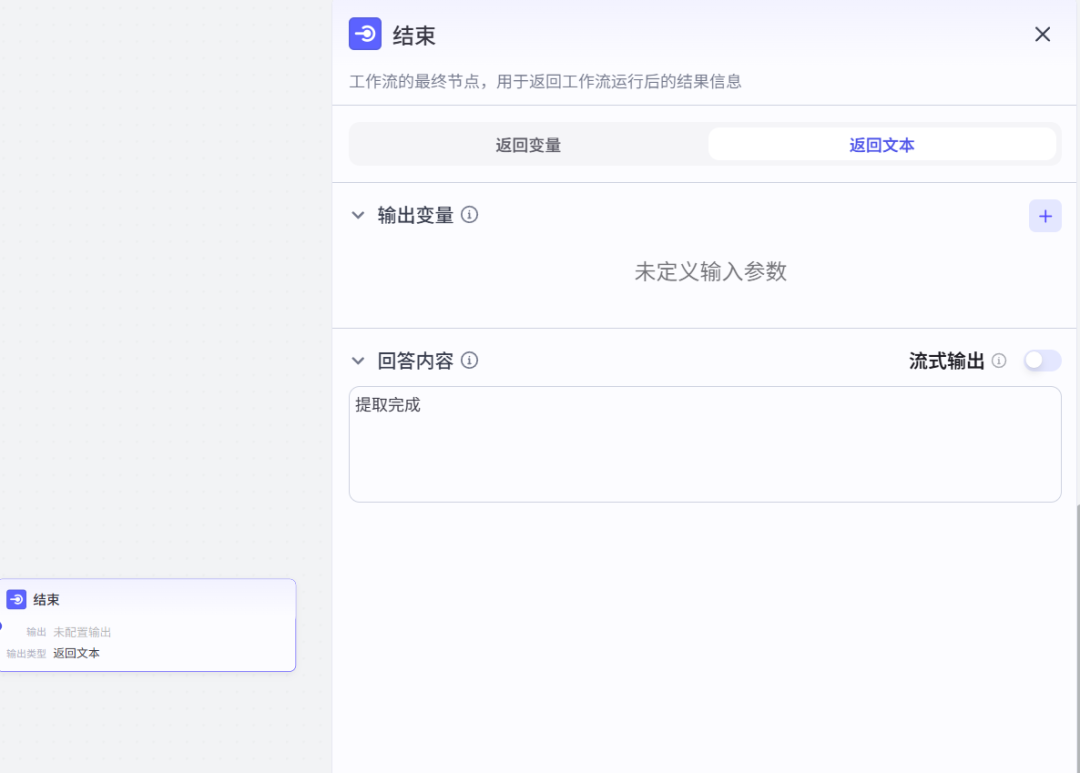The image size is (1080, 773).
Task: Click the 工作流的最终节点 description text
Action: click(x=545, y=81)
